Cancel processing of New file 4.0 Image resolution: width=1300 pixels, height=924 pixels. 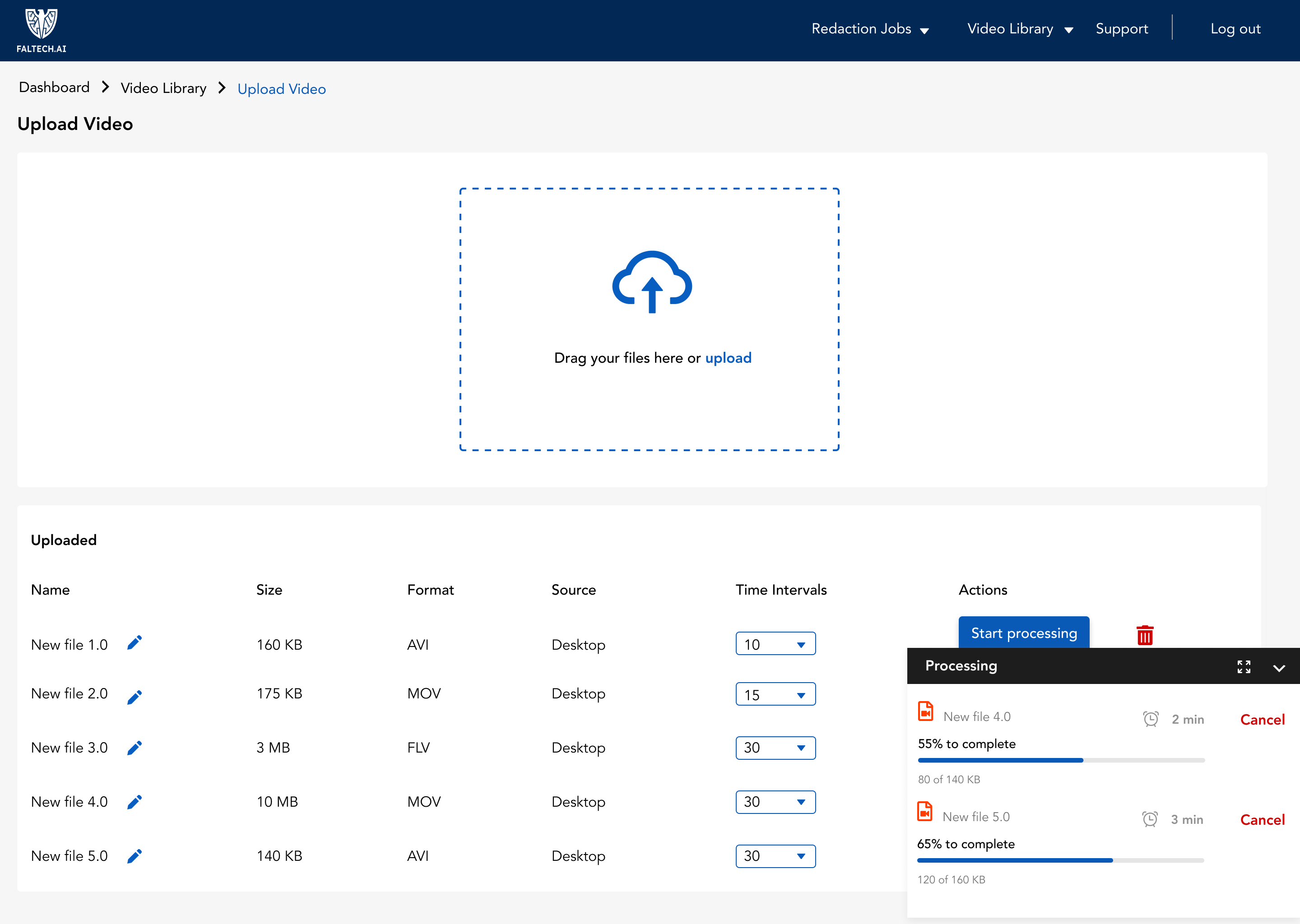point(1262,719)
